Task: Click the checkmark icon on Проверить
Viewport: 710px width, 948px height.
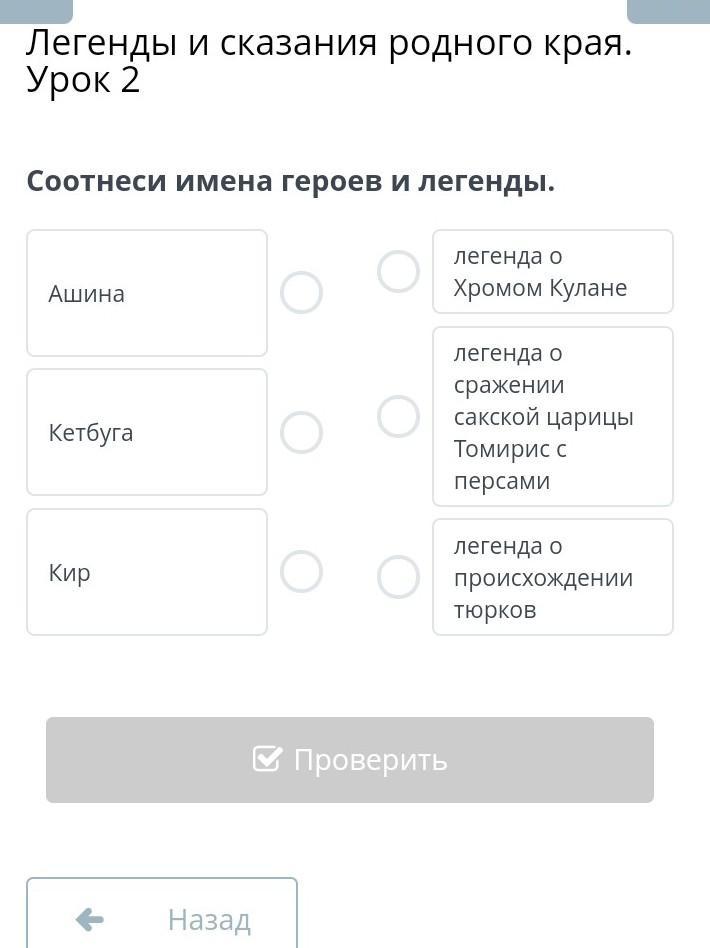Action: [267, 760]
